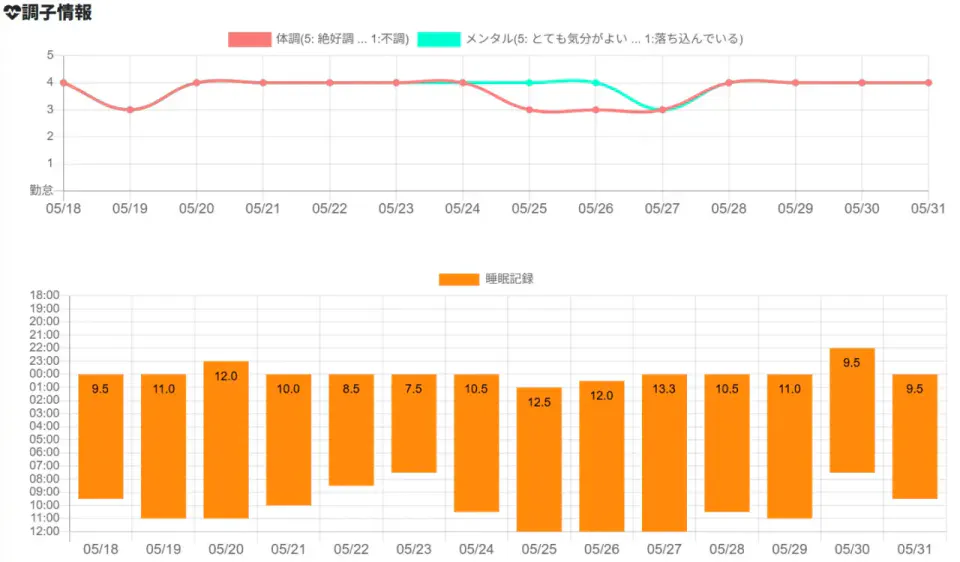The image size is (960, 562).
Task: Click the 05/30 sleep bar labeled 9.5
Action: click(x=852, y=410)
